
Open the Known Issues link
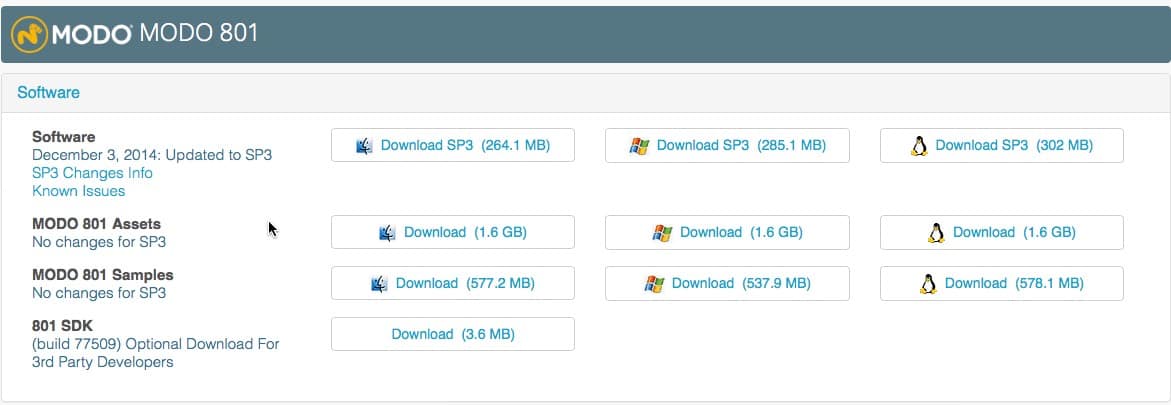tap(79, 191)
